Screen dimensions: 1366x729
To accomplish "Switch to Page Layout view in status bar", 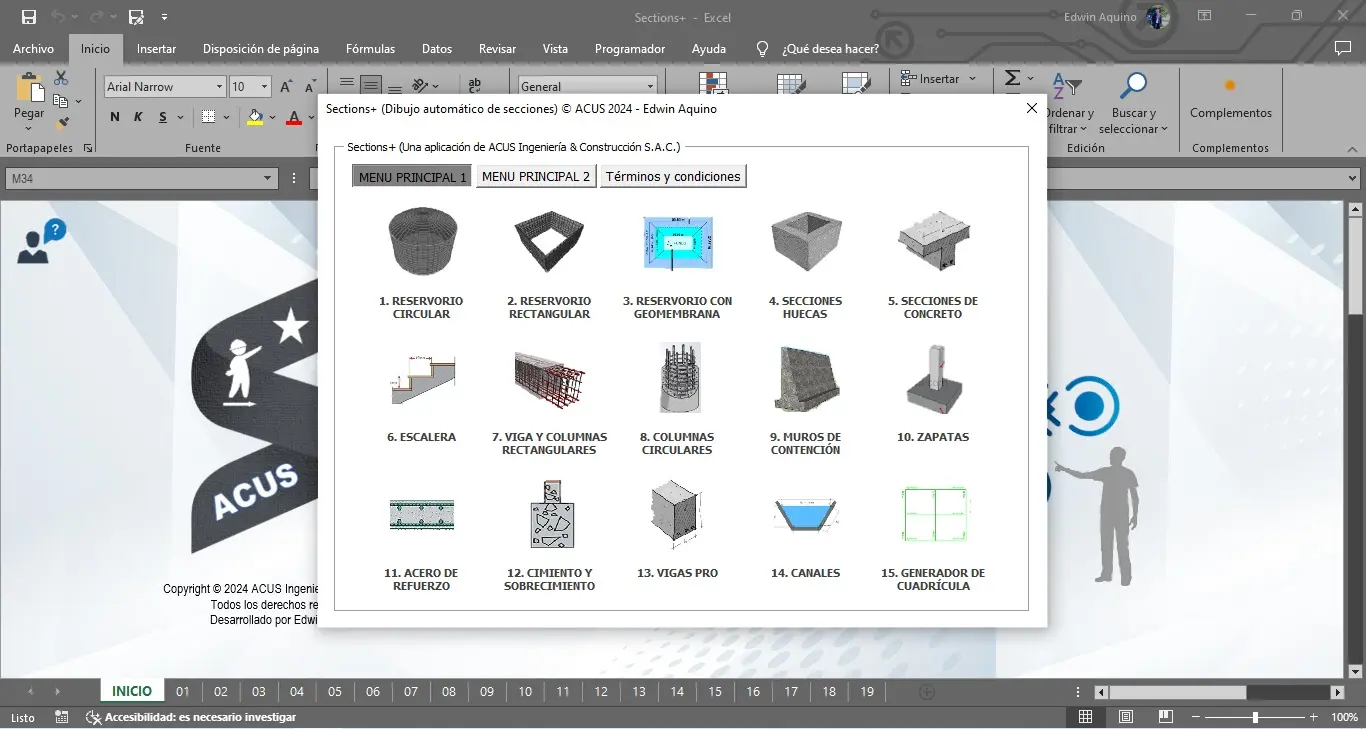I will [1126, 717].
